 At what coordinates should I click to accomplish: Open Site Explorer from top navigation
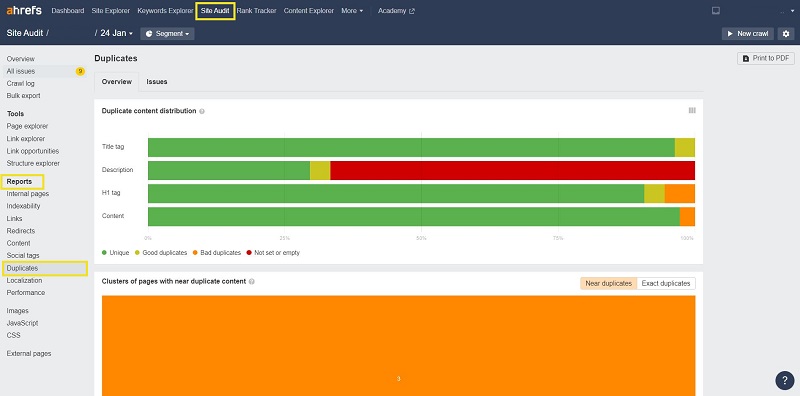(x=111, y=11)
